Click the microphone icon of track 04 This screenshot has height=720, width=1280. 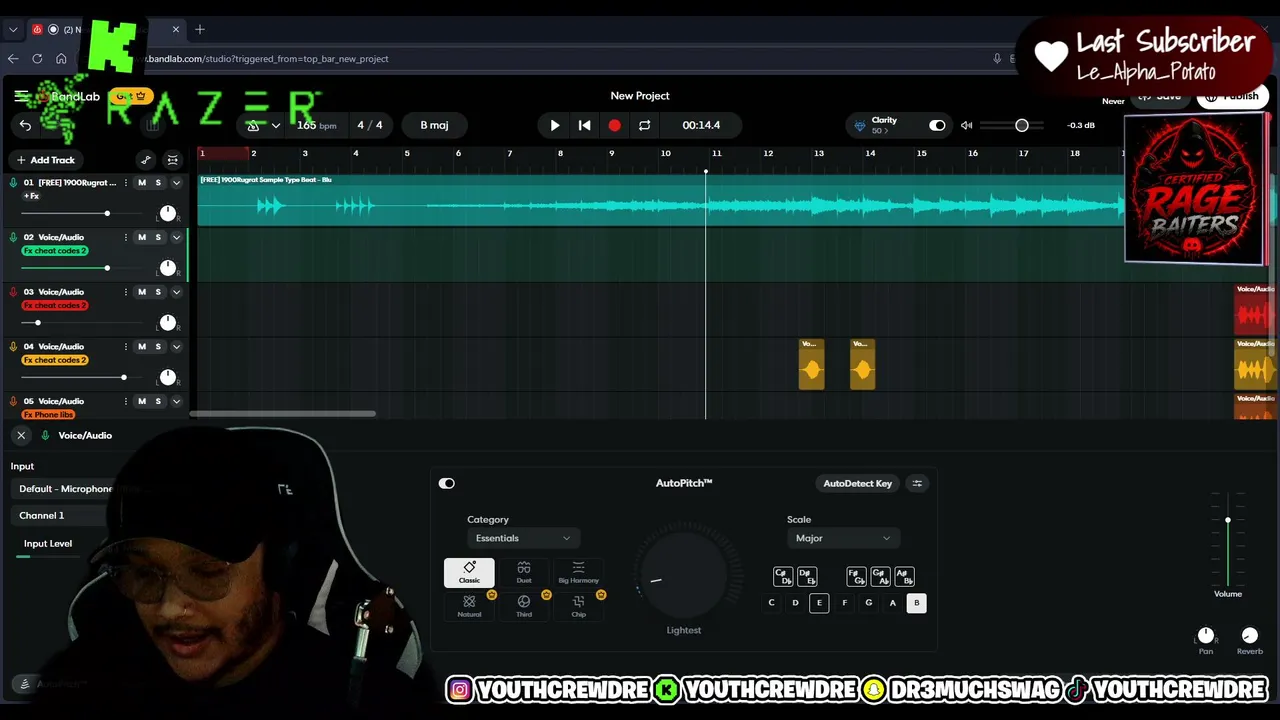pos(14,346)
